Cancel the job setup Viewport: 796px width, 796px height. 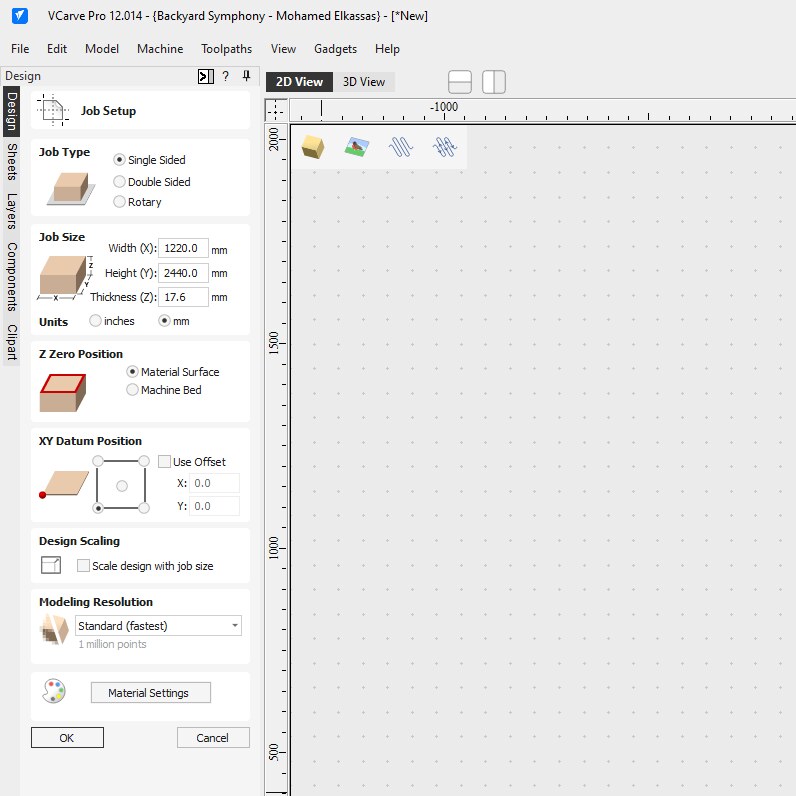213,738
